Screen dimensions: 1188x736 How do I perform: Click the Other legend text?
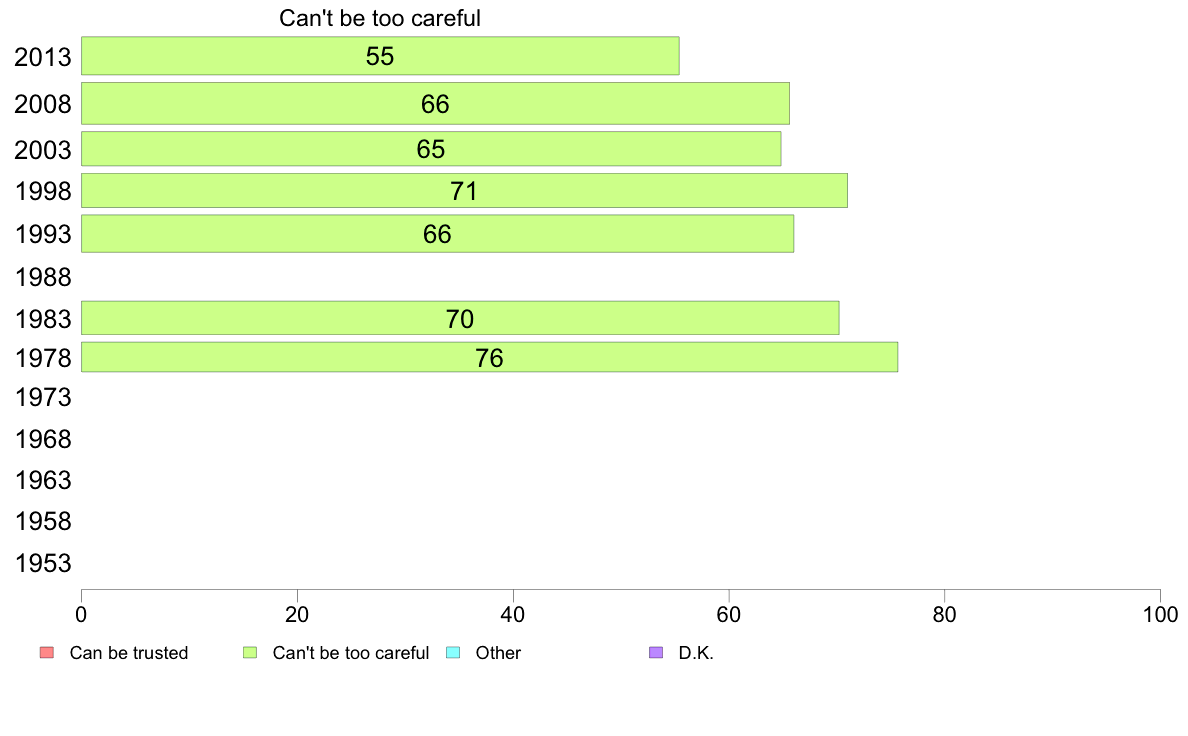[498, 653]
